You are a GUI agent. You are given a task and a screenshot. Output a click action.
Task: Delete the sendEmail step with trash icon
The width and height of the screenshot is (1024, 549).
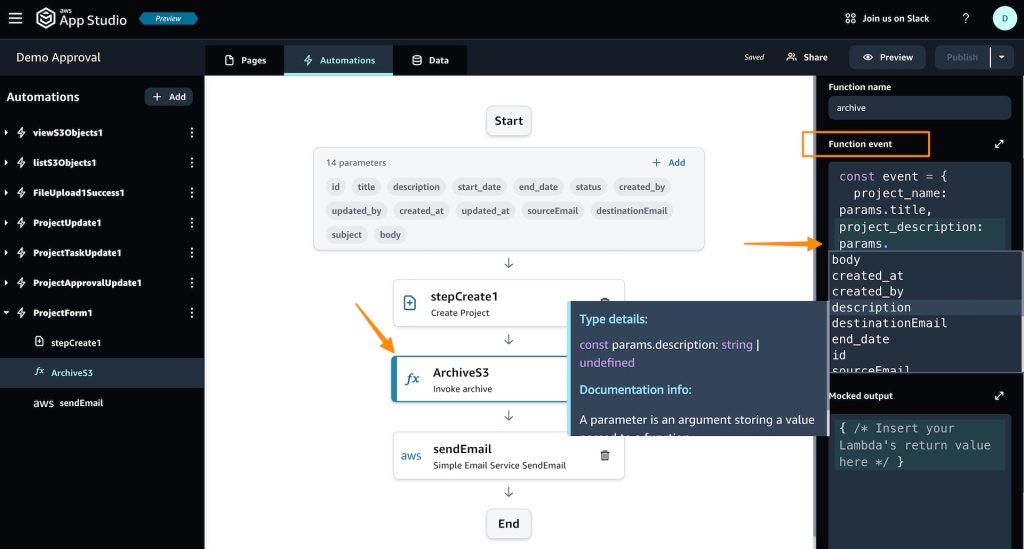(x=604, y=456)
